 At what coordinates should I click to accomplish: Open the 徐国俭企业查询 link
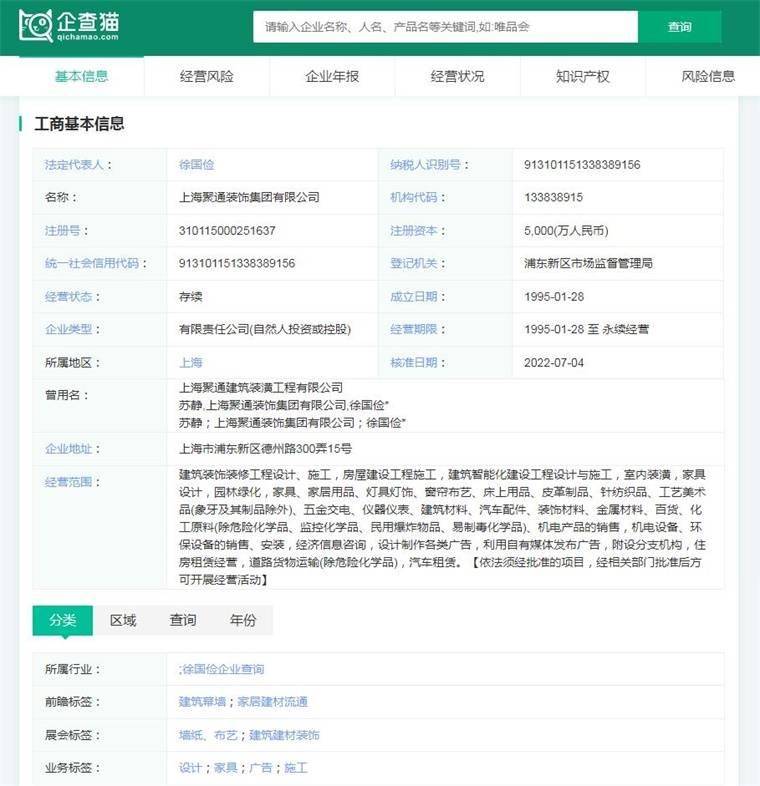tap(222, 669)
